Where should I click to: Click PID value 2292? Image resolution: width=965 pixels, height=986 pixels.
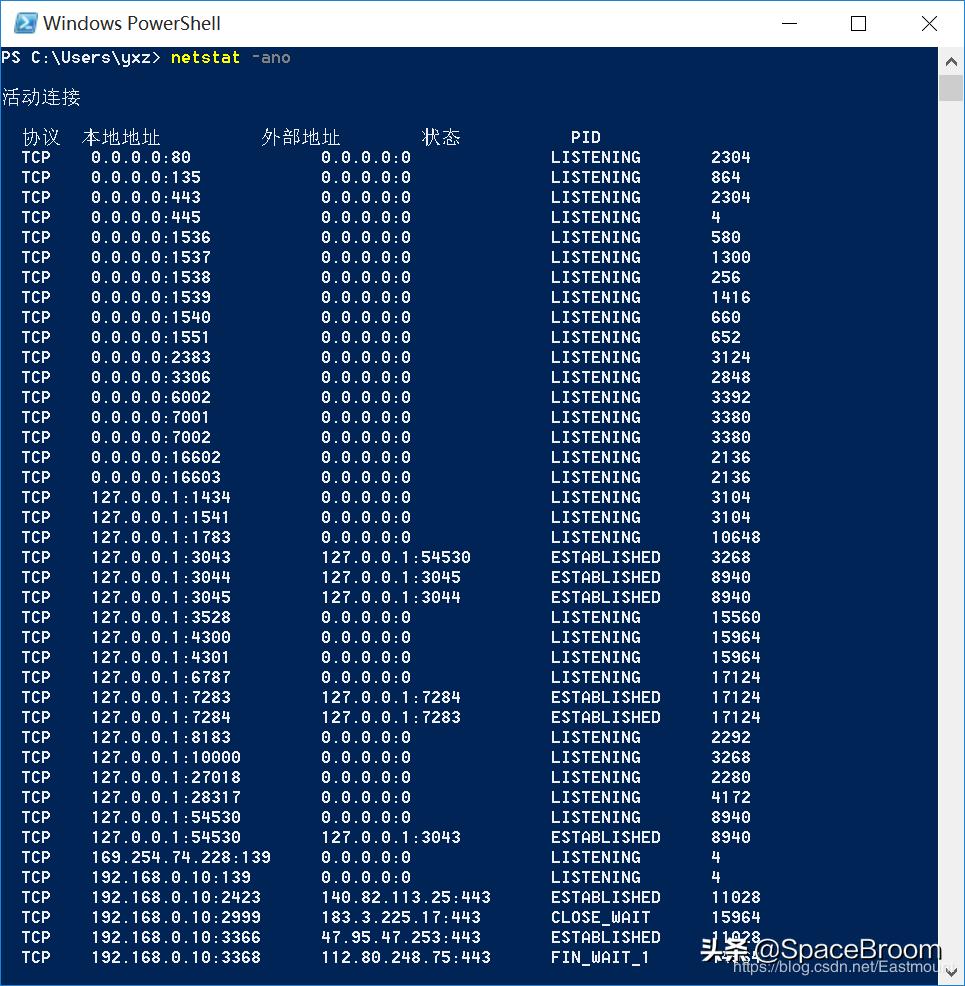click(731, 738)
